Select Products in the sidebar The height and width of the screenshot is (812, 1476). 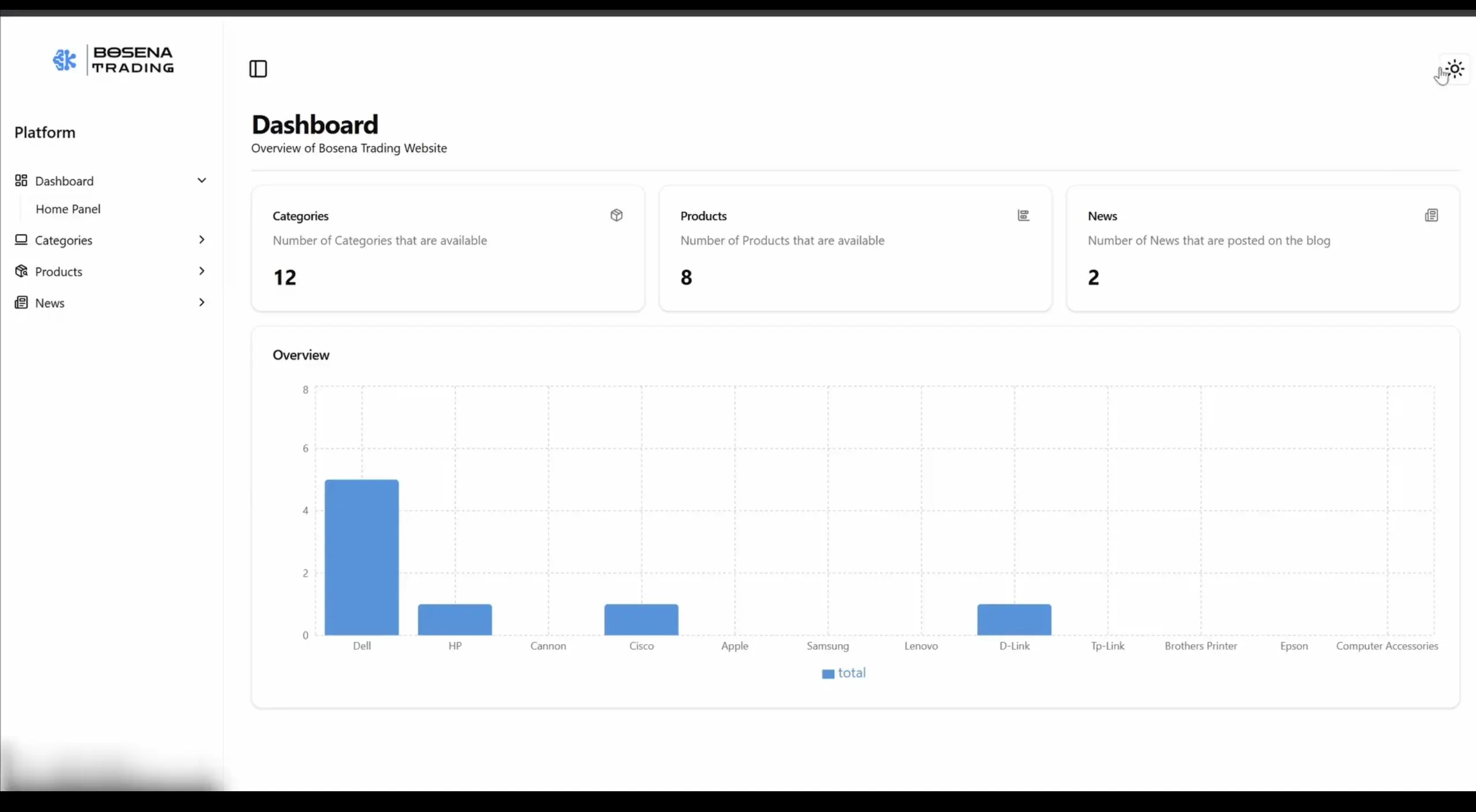pos(59,272)
